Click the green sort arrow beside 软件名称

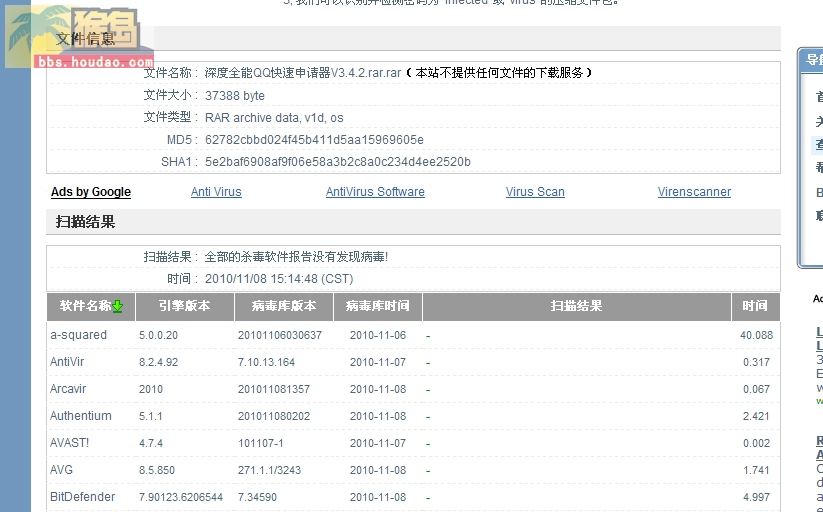click(118, 306)
